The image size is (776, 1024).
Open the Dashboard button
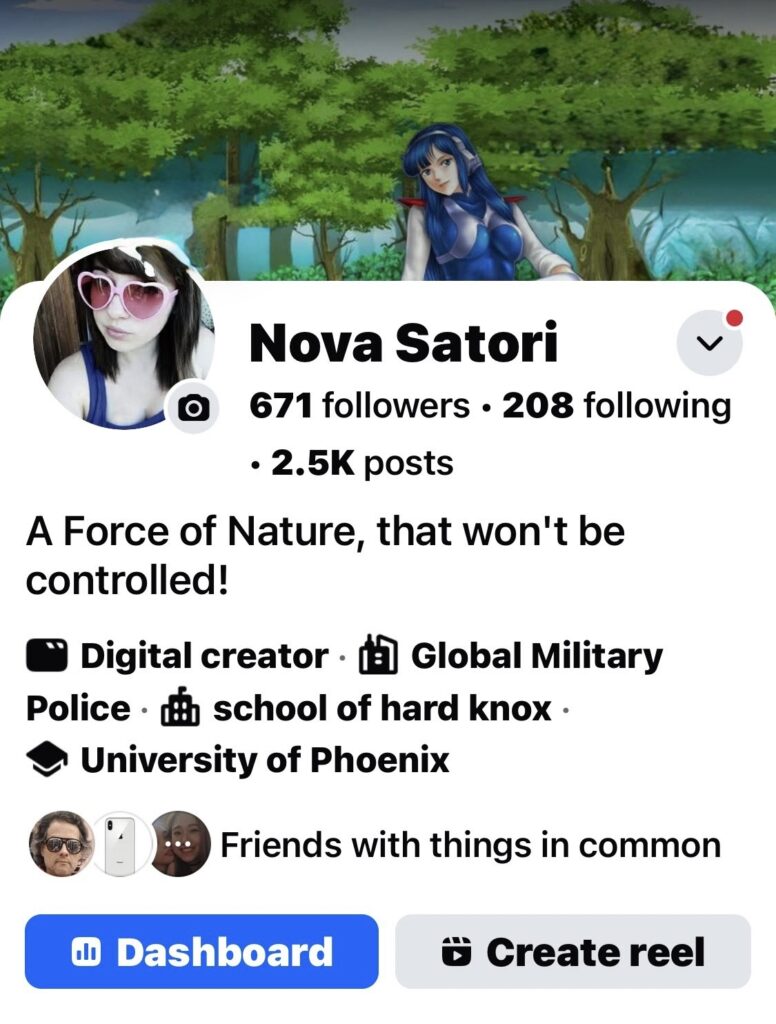[x=202, y=952]
